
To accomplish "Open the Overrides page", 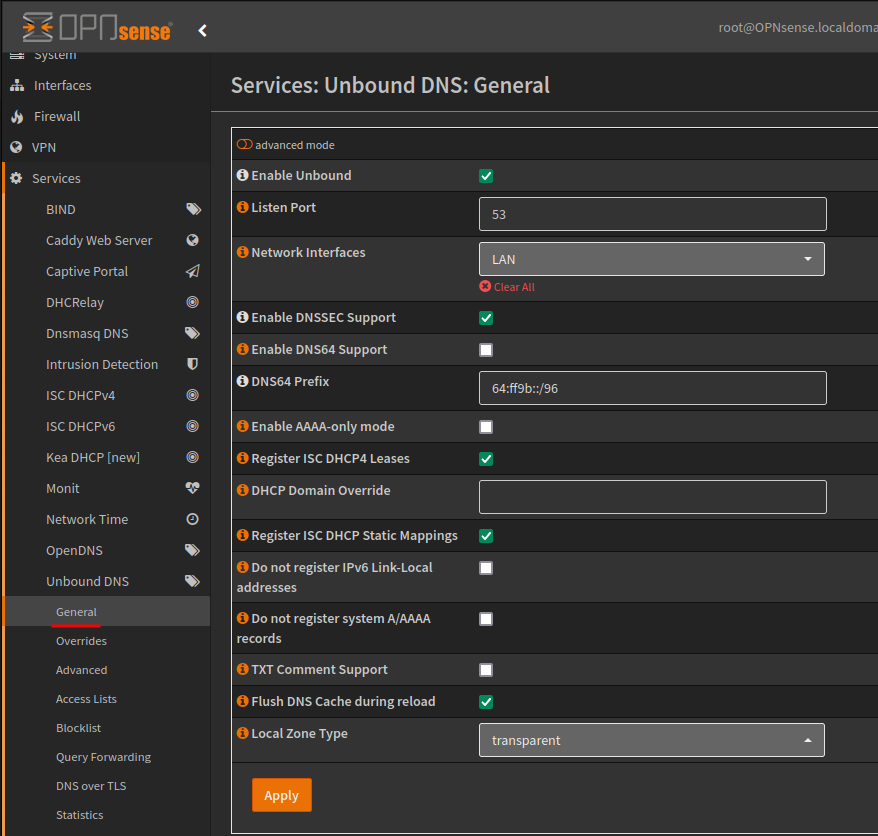I will tap(106, 641).
